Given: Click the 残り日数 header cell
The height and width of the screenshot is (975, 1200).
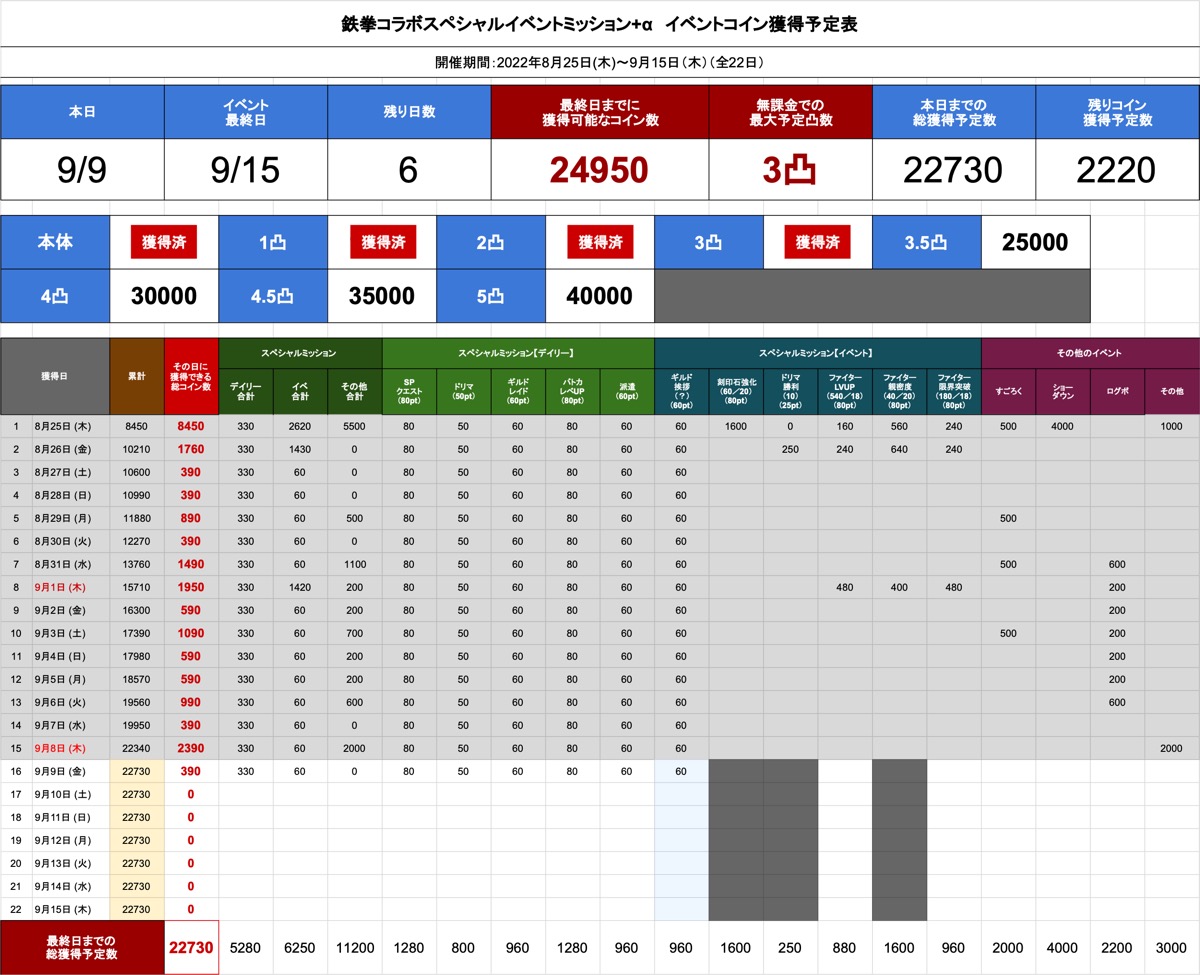Looking at the screenshot, I should coord(408,112).
